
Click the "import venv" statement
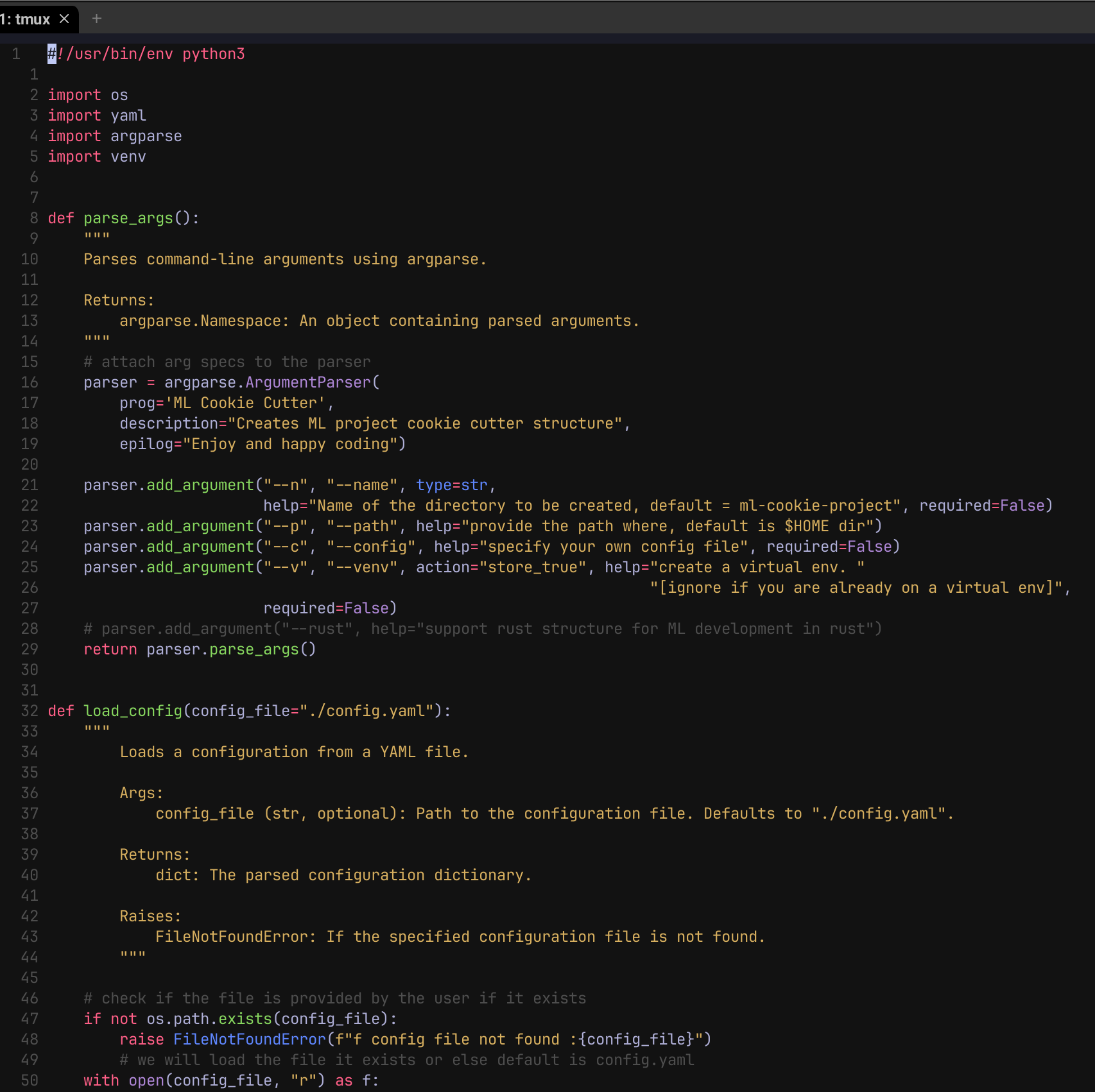tap(97, 157)
